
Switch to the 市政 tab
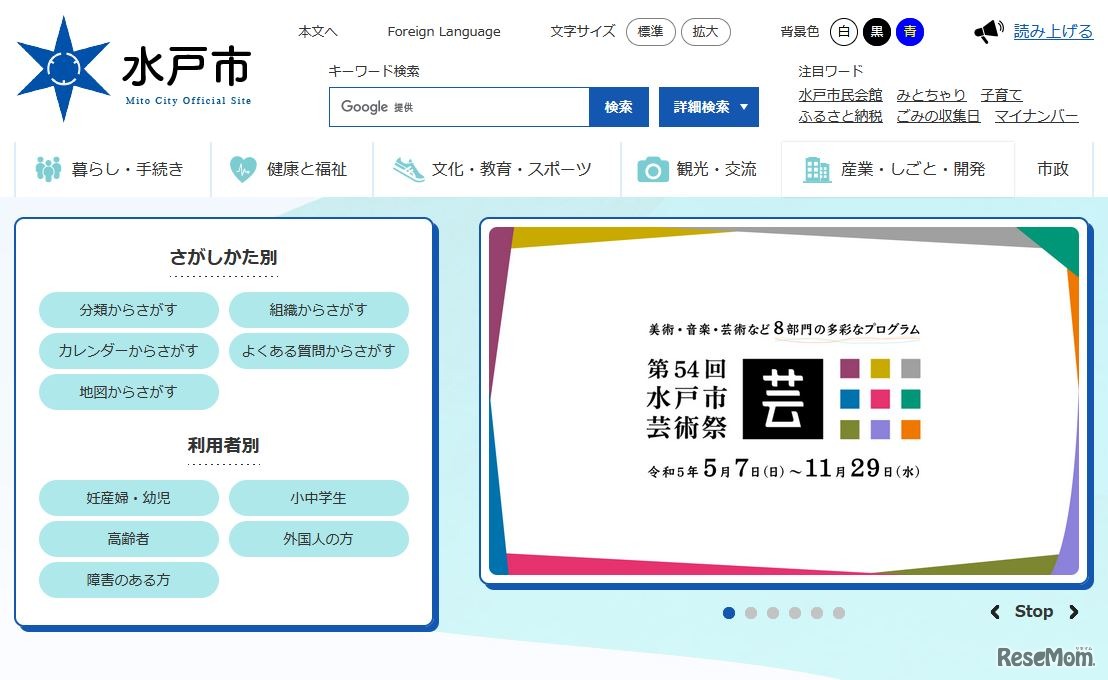coord(1053,169)
